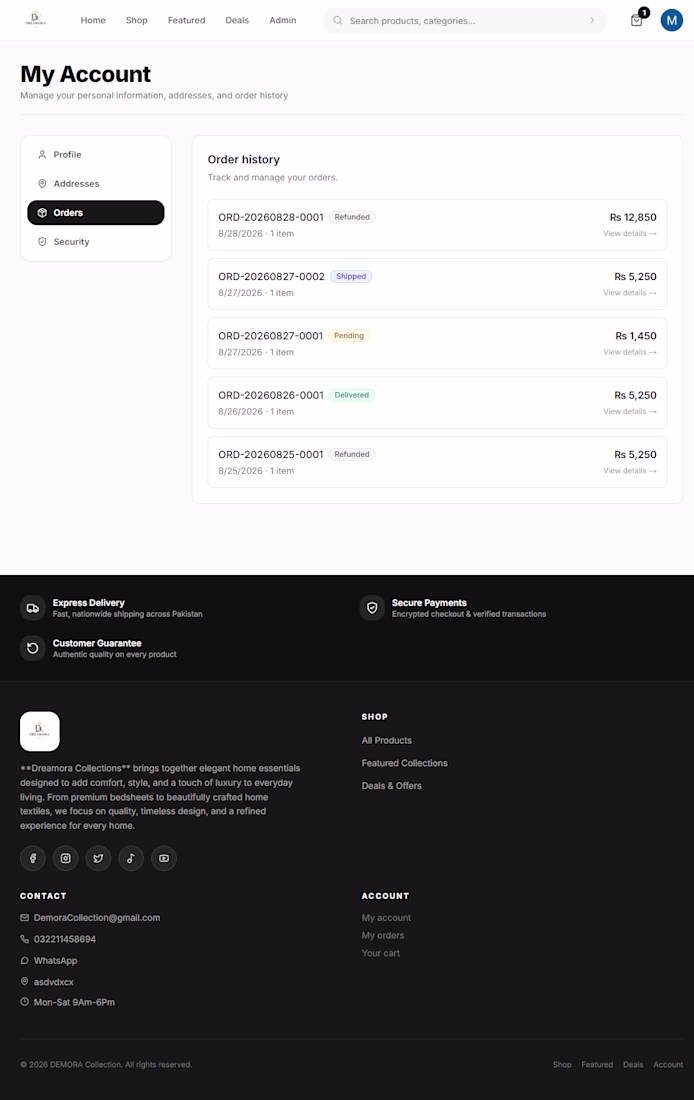Image resolution: width=694 pixels, height=1100 pixels.
Task: Click the Rs 12,850 order total
Action: [633, 217]
